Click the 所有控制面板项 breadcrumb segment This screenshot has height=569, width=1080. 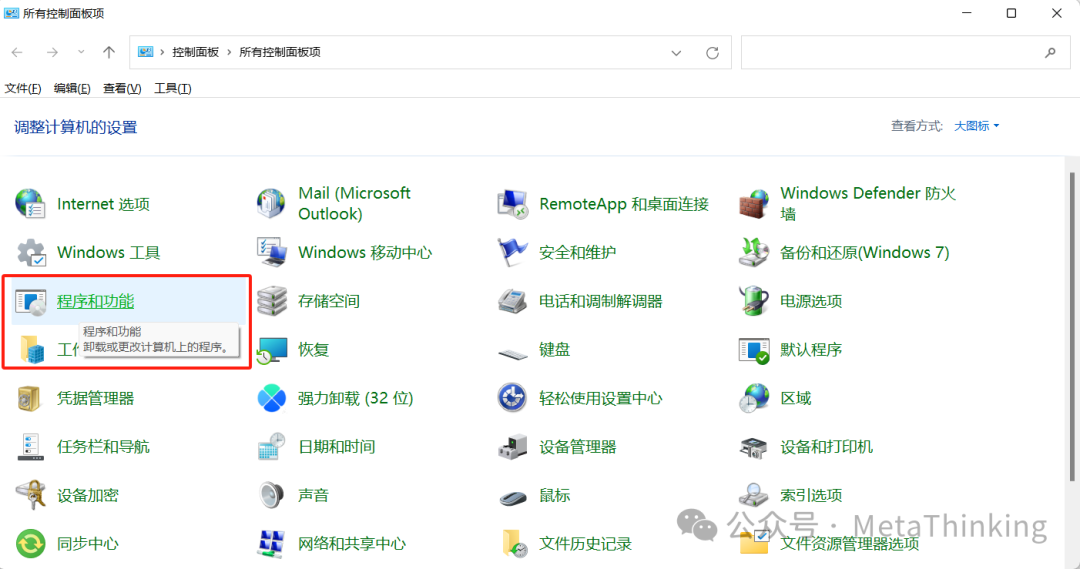tap(280, 52)
